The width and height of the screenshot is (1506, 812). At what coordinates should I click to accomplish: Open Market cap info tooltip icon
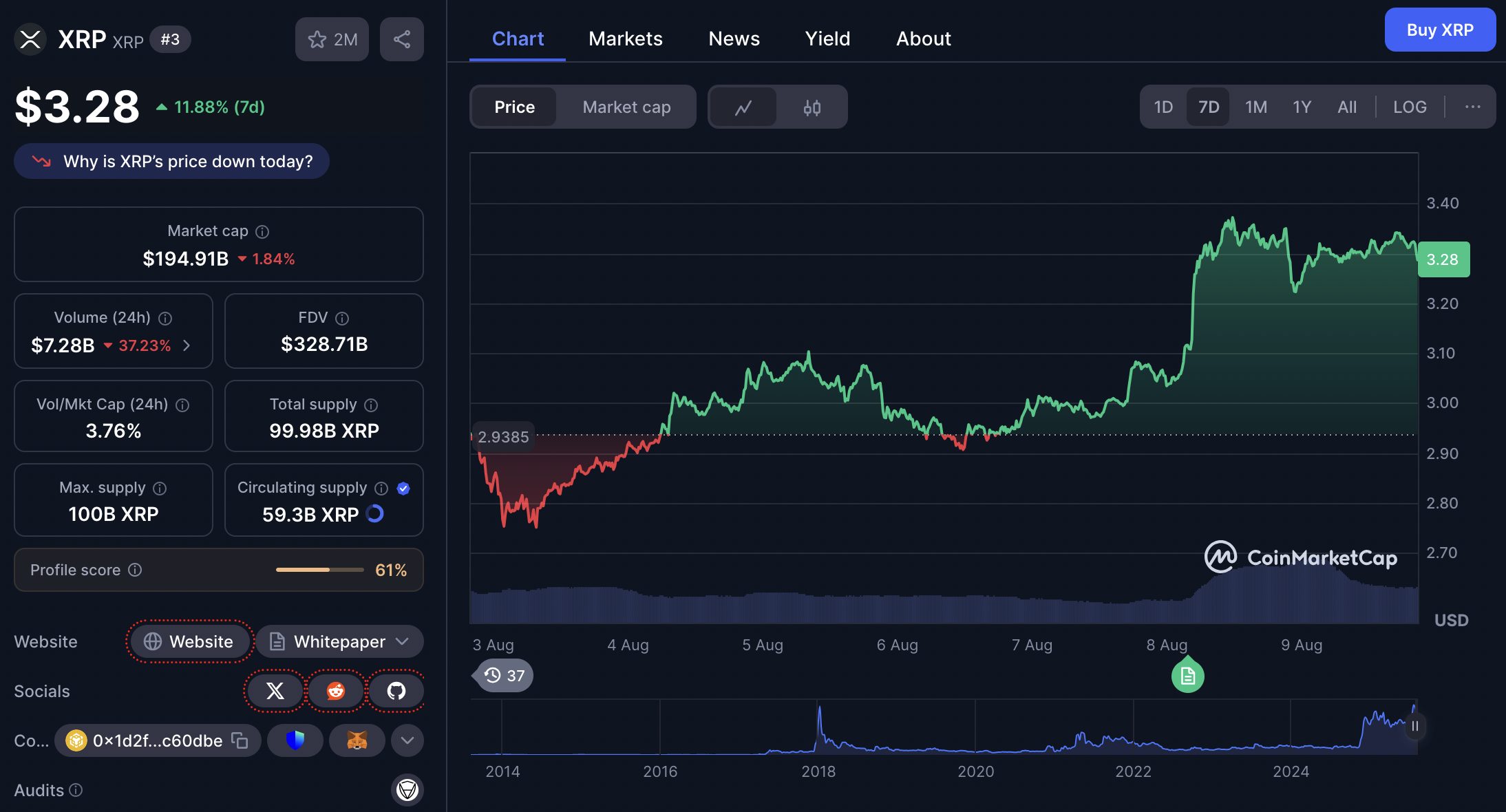point(262,232)
